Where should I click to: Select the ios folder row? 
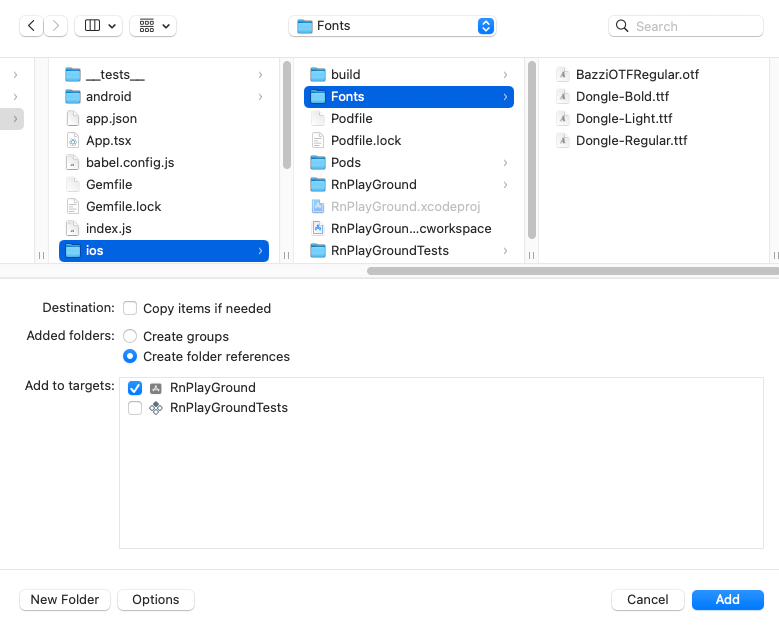(164, 250)
